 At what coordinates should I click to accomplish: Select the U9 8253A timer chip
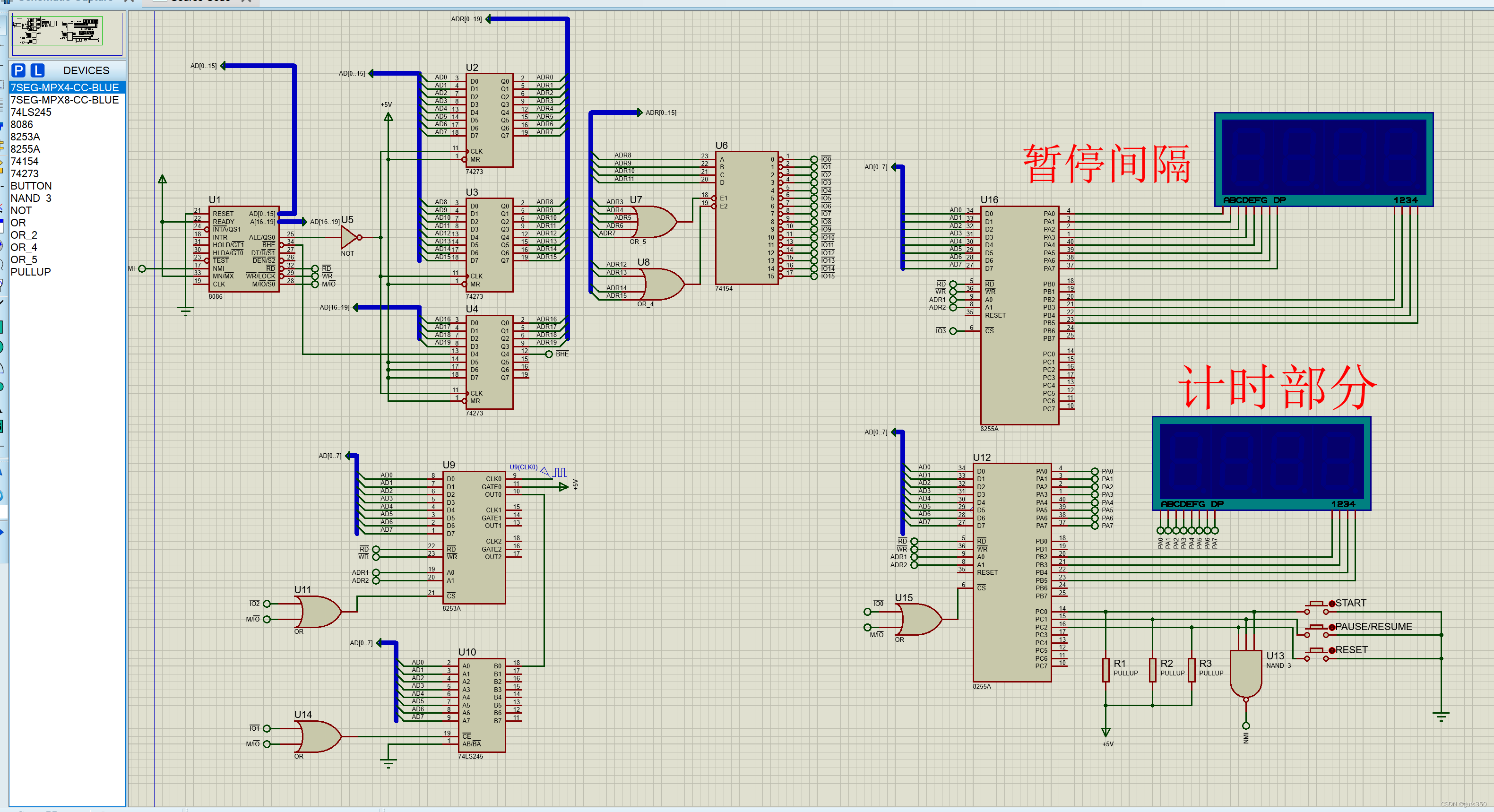point(475,538)
